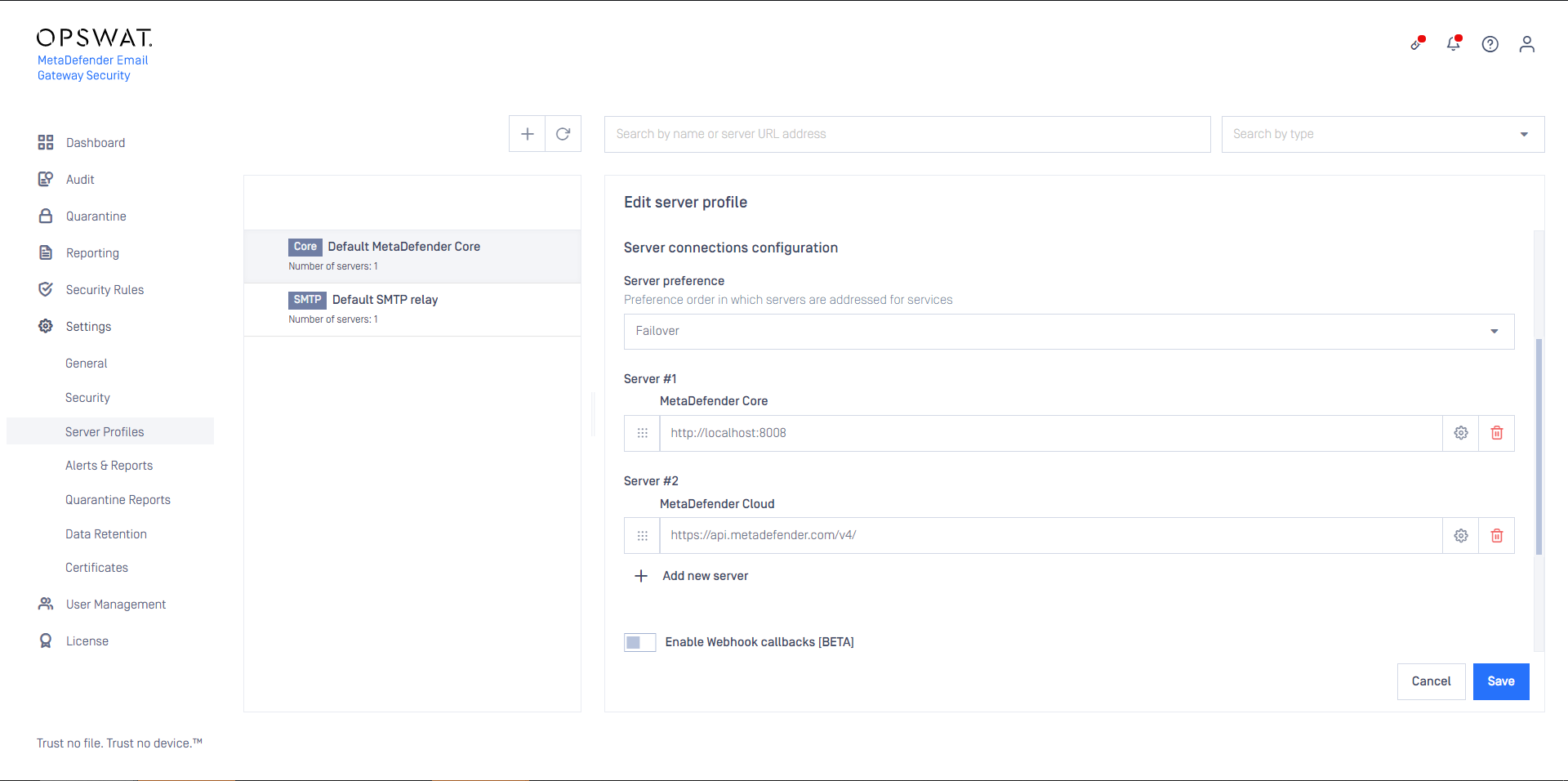Click the 'Server connections configuration' heading
Screen dimensions: 1568x781
tap(731, 248)
